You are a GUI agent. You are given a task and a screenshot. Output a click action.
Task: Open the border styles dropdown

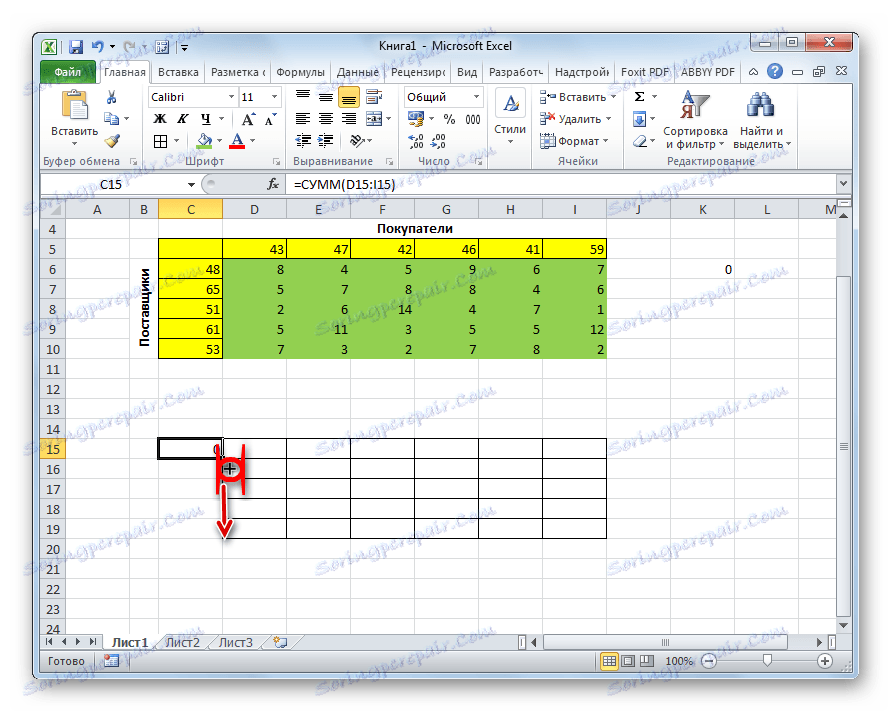pos(175,138)
